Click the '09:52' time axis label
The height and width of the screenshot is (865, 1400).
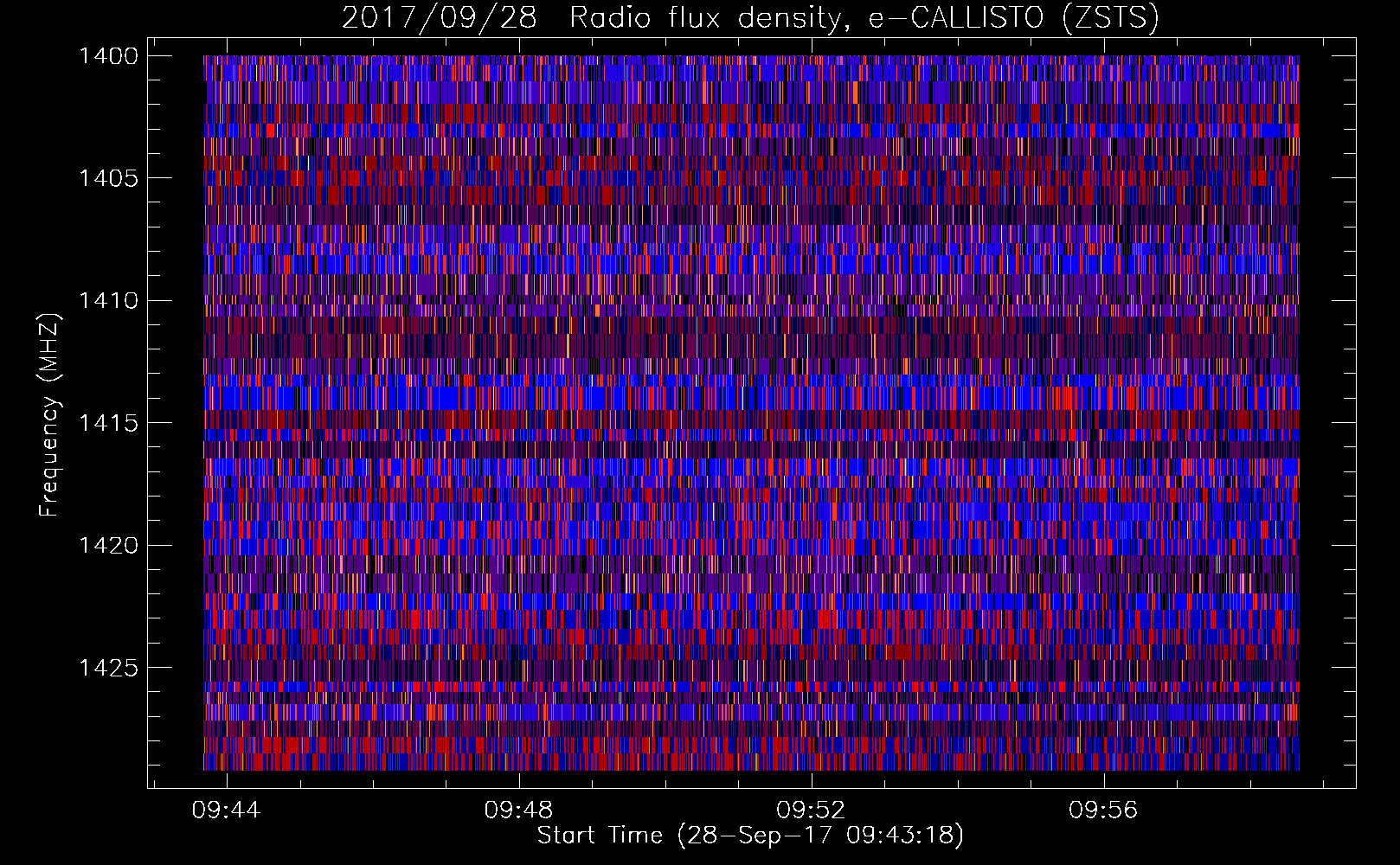pyautogui.click(x=811, y=811)
